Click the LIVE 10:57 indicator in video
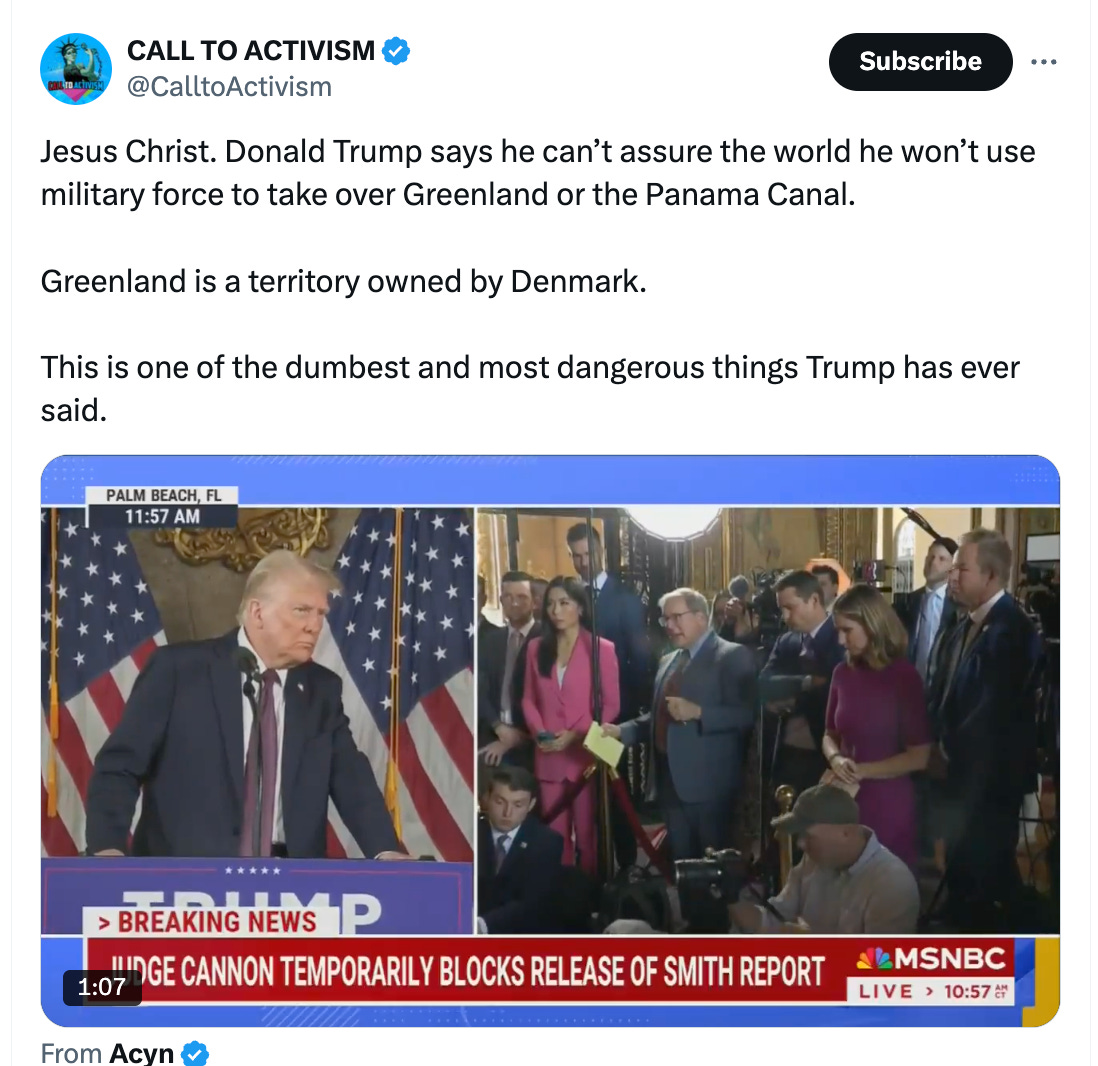This screenshot has height=1066, width=1098. 931,991
